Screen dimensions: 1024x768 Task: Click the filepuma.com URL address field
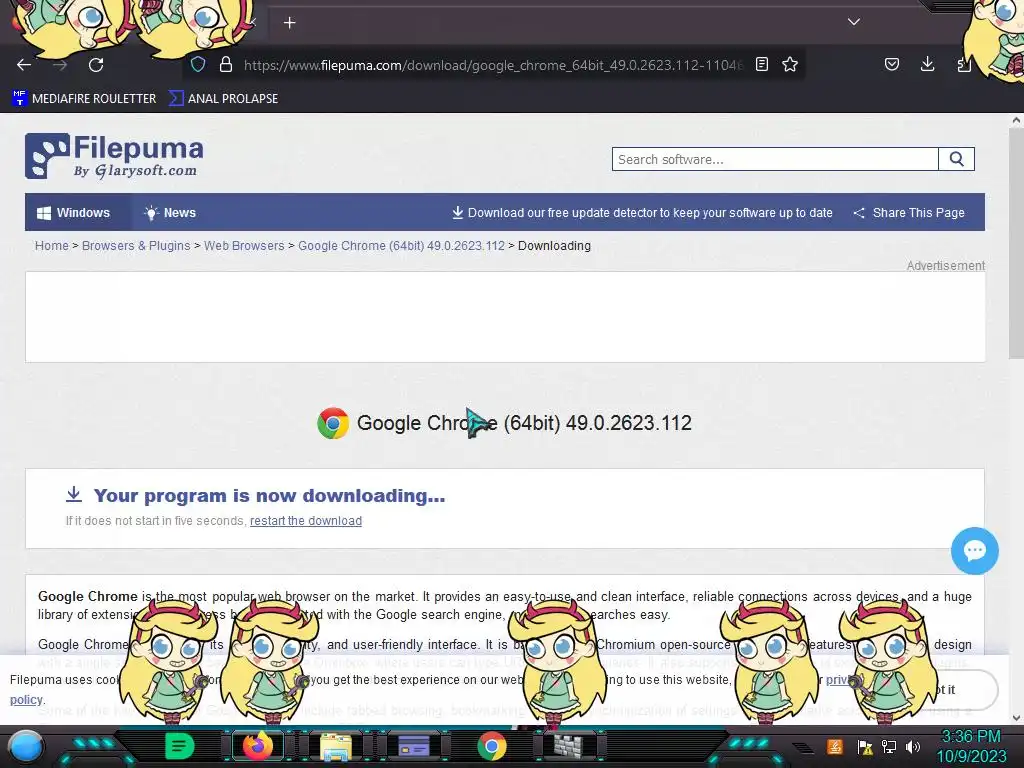(493, 65)
